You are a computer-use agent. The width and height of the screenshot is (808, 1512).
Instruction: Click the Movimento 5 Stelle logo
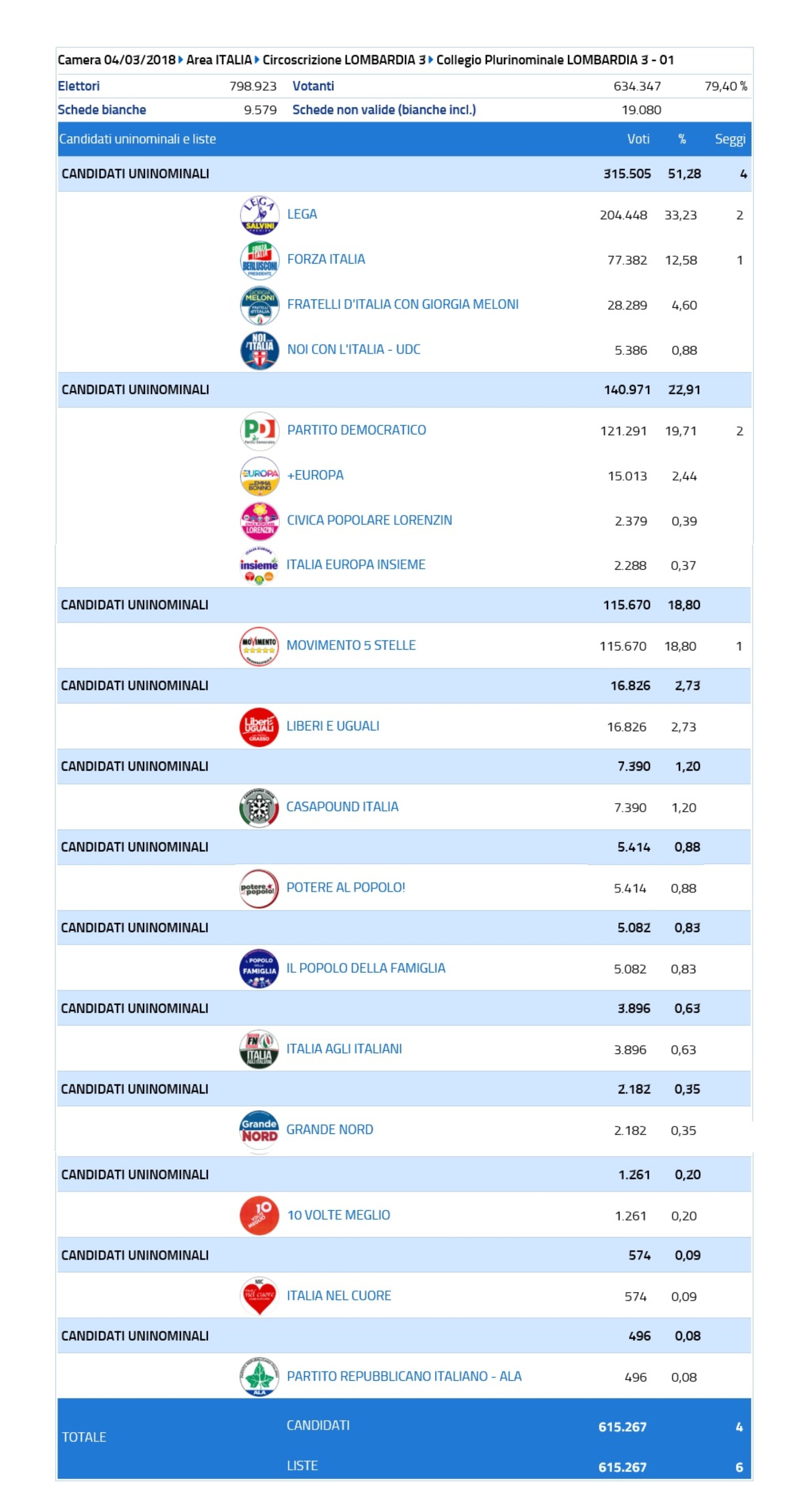pyautogui.click(x=259, y=646)
